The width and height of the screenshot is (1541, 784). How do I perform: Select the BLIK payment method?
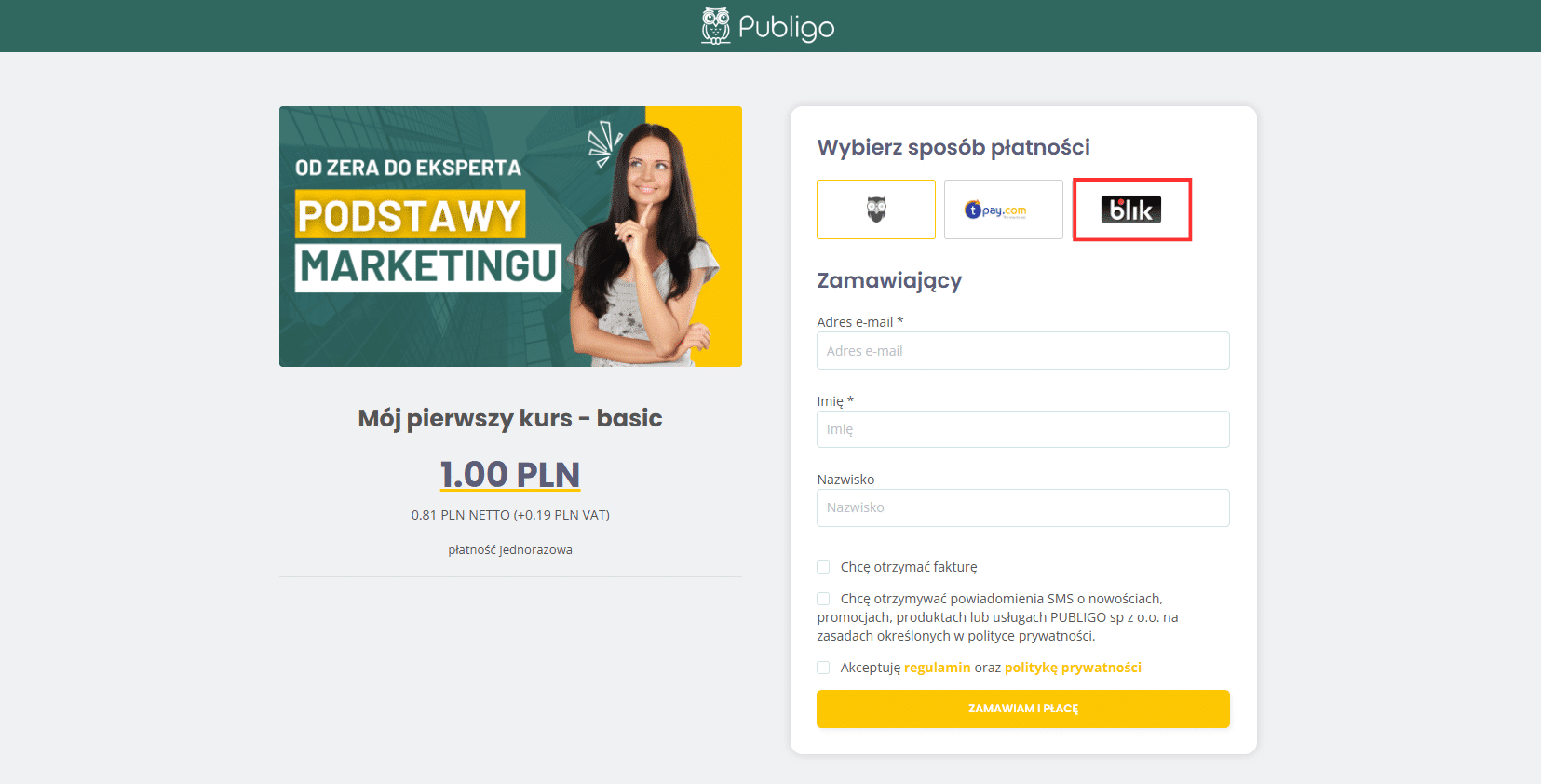(x=1131, y=210)
